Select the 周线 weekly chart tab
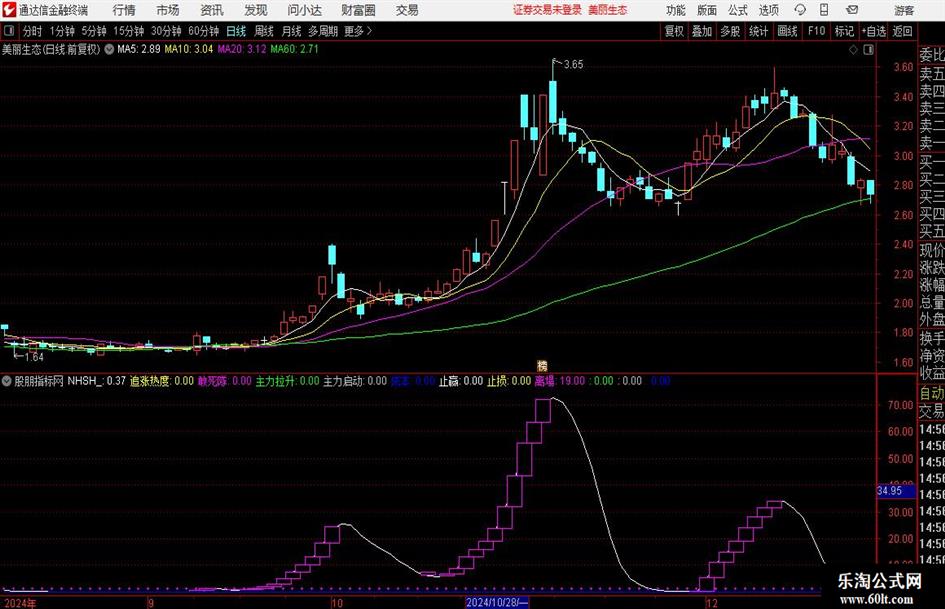945x609 pixels. tap(264, 31)
